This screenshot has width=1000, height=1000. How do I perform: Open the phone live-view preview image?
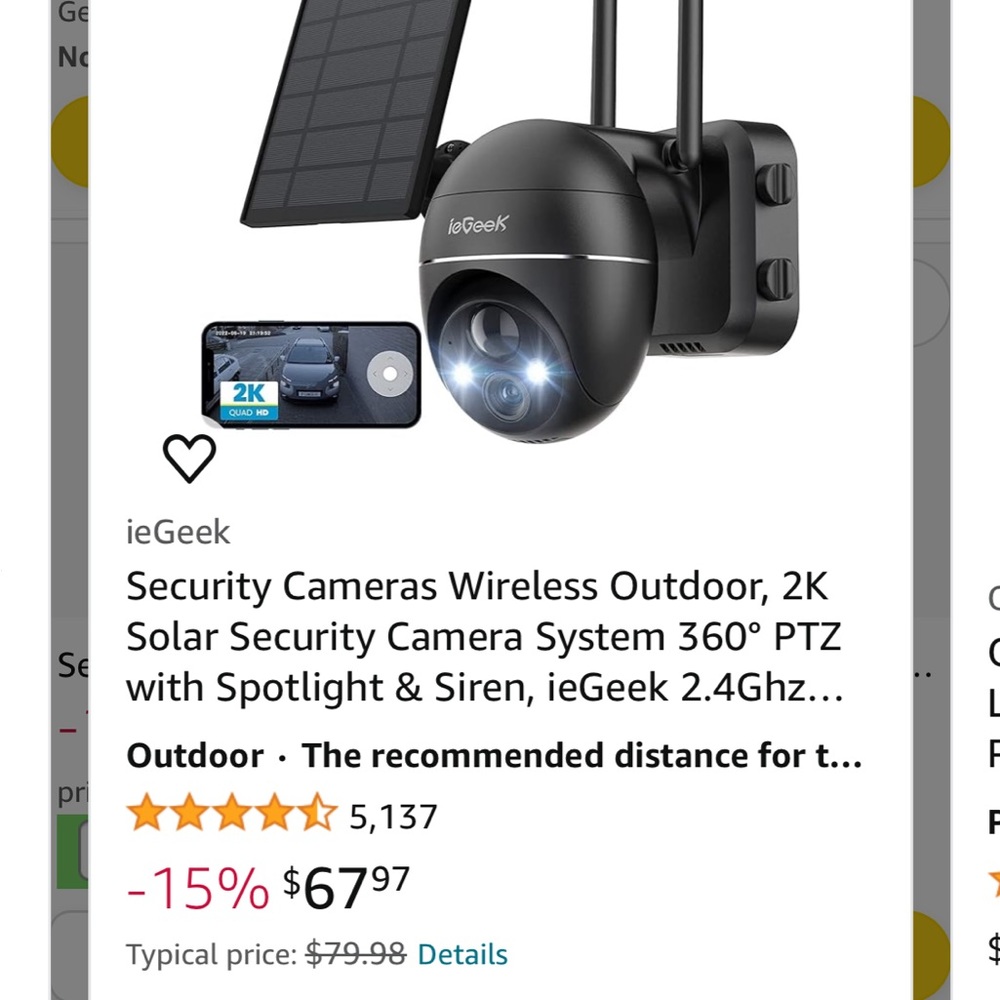coord(311,374)
